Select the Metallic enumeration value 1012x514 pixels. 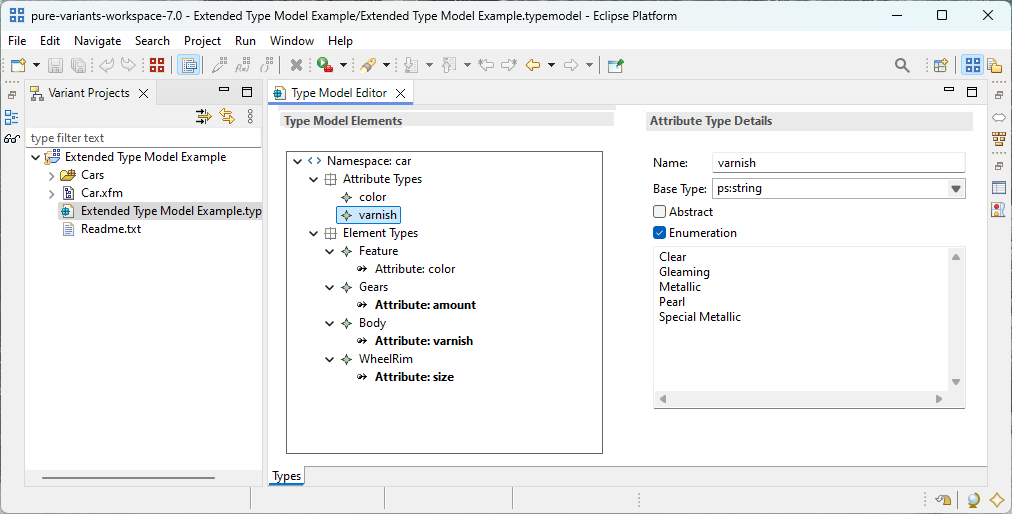680,287
